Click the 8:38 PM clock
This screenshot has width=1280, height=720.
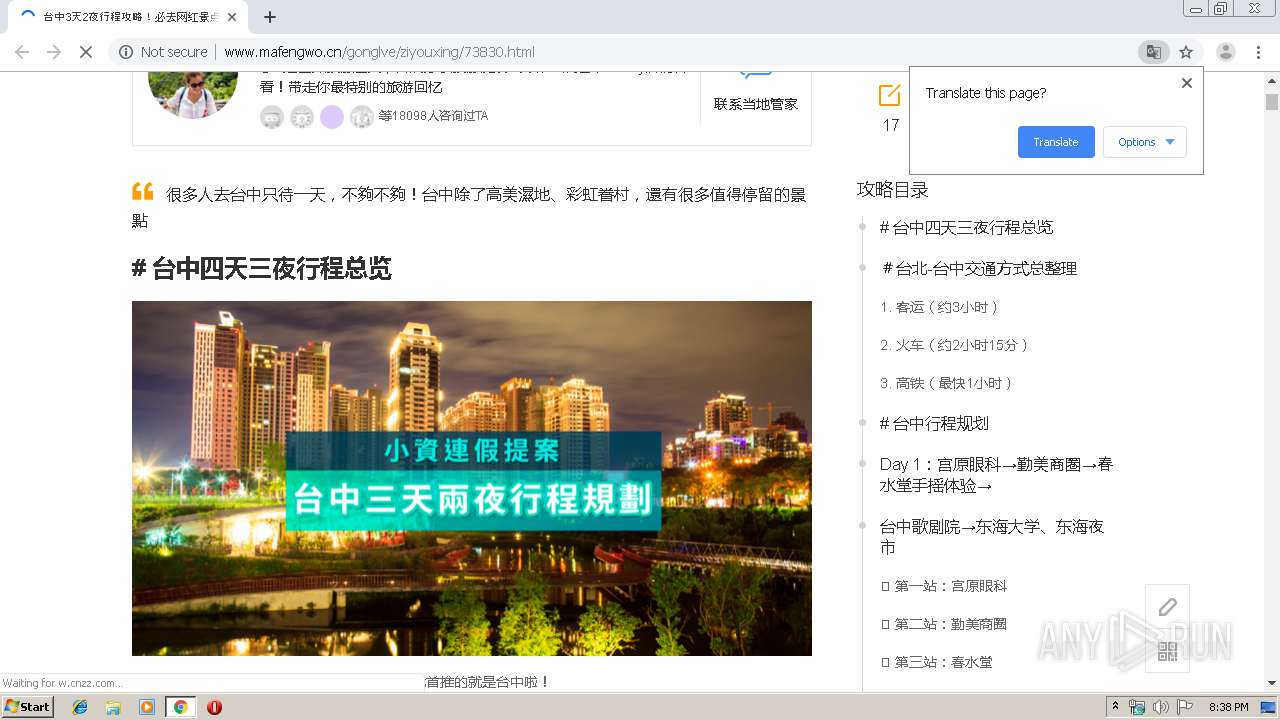pos(1228,707)
